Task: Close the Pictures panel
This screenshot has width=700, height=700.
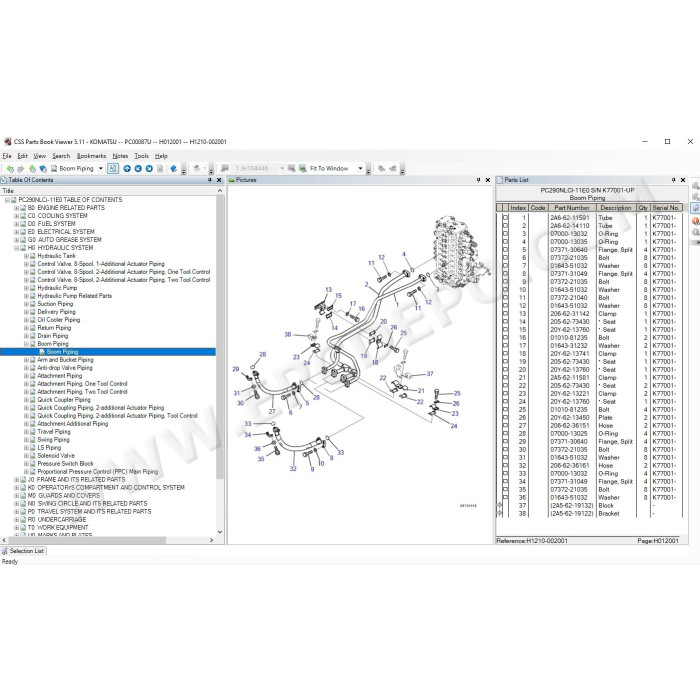Action: pos(488,180)
